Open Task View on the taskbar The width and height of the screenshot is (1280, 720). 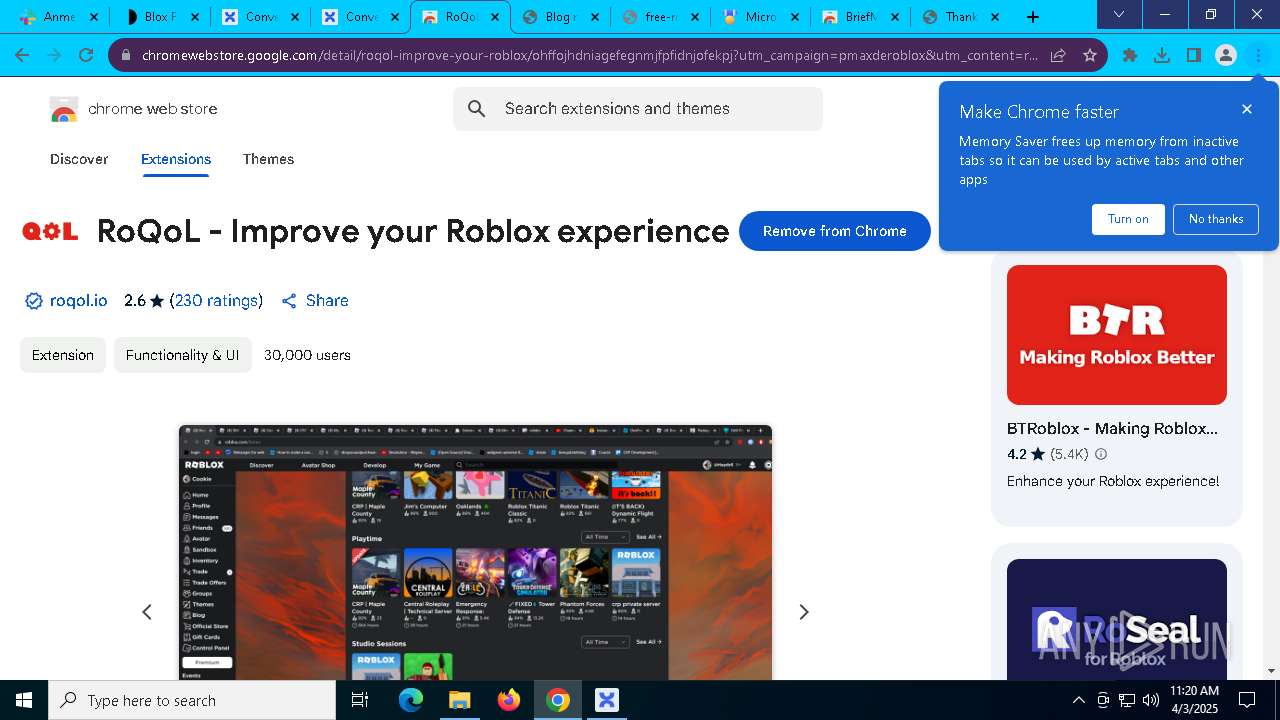[x=360, y=700]
